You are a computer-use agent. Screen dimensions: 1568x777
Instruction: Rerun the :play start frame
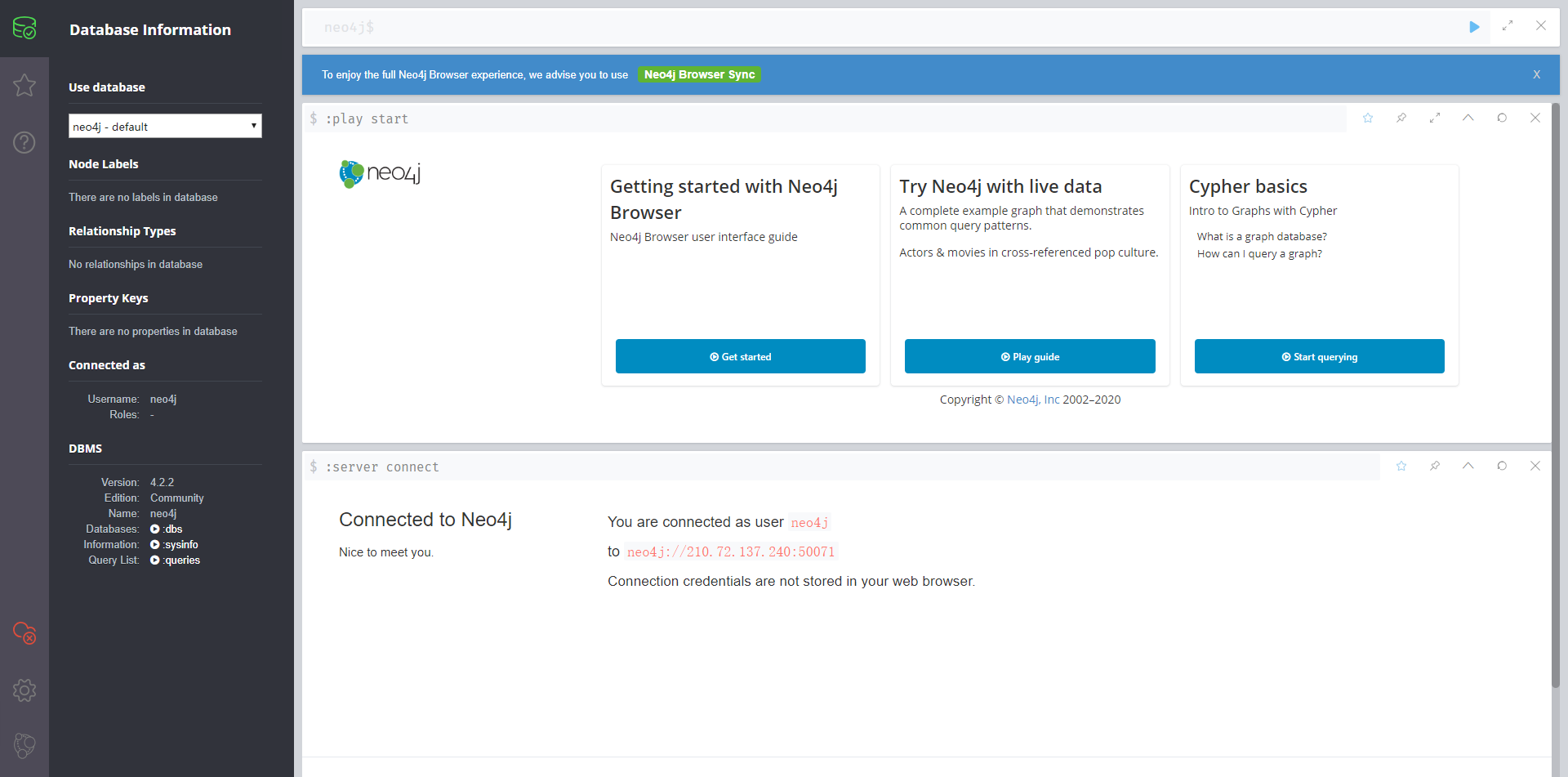1503,118
